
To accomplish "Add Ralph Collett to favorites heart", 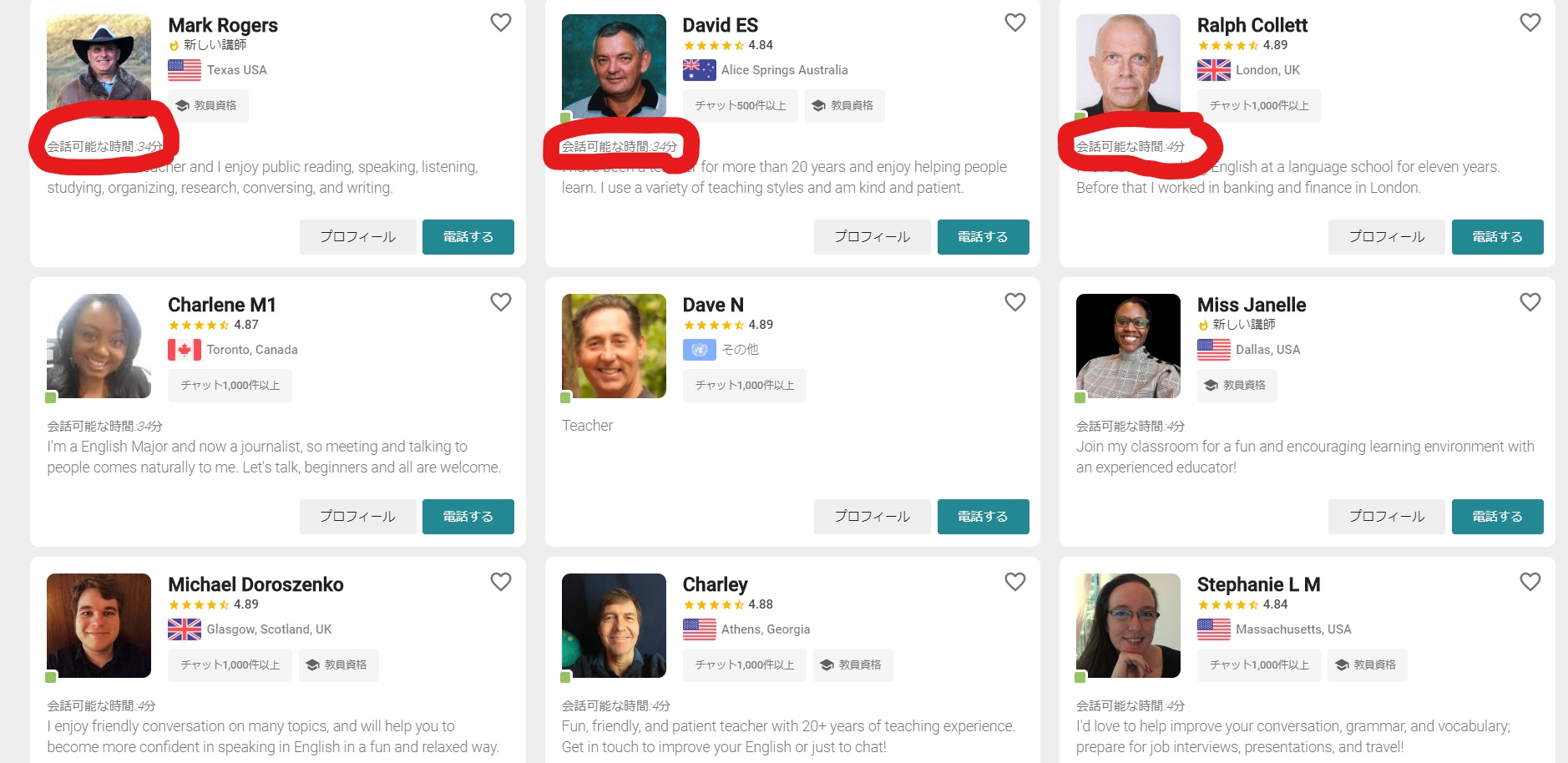I will (1530, 23).
